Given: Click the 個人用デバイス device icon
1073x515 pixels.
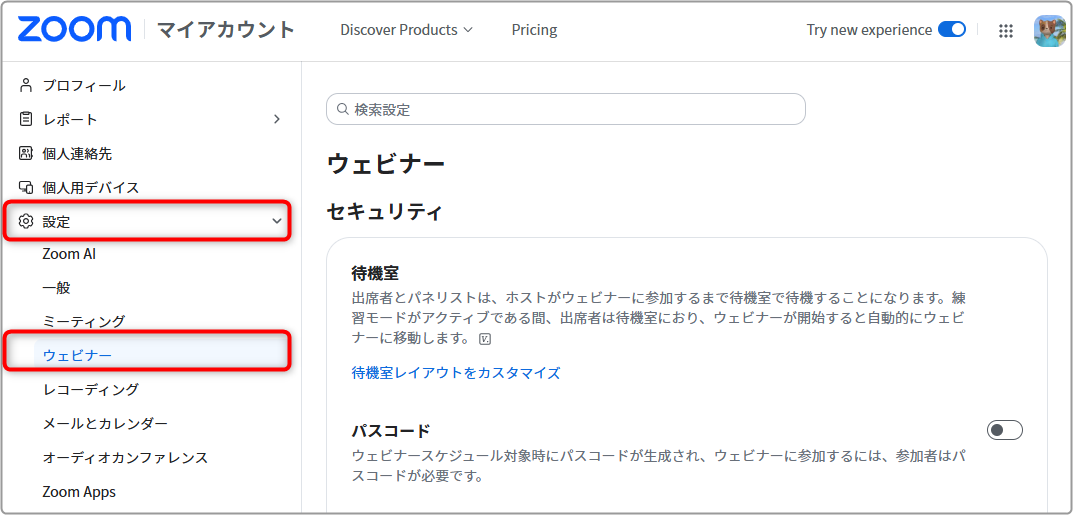Looking at the screenshot, I should point(26,187).
